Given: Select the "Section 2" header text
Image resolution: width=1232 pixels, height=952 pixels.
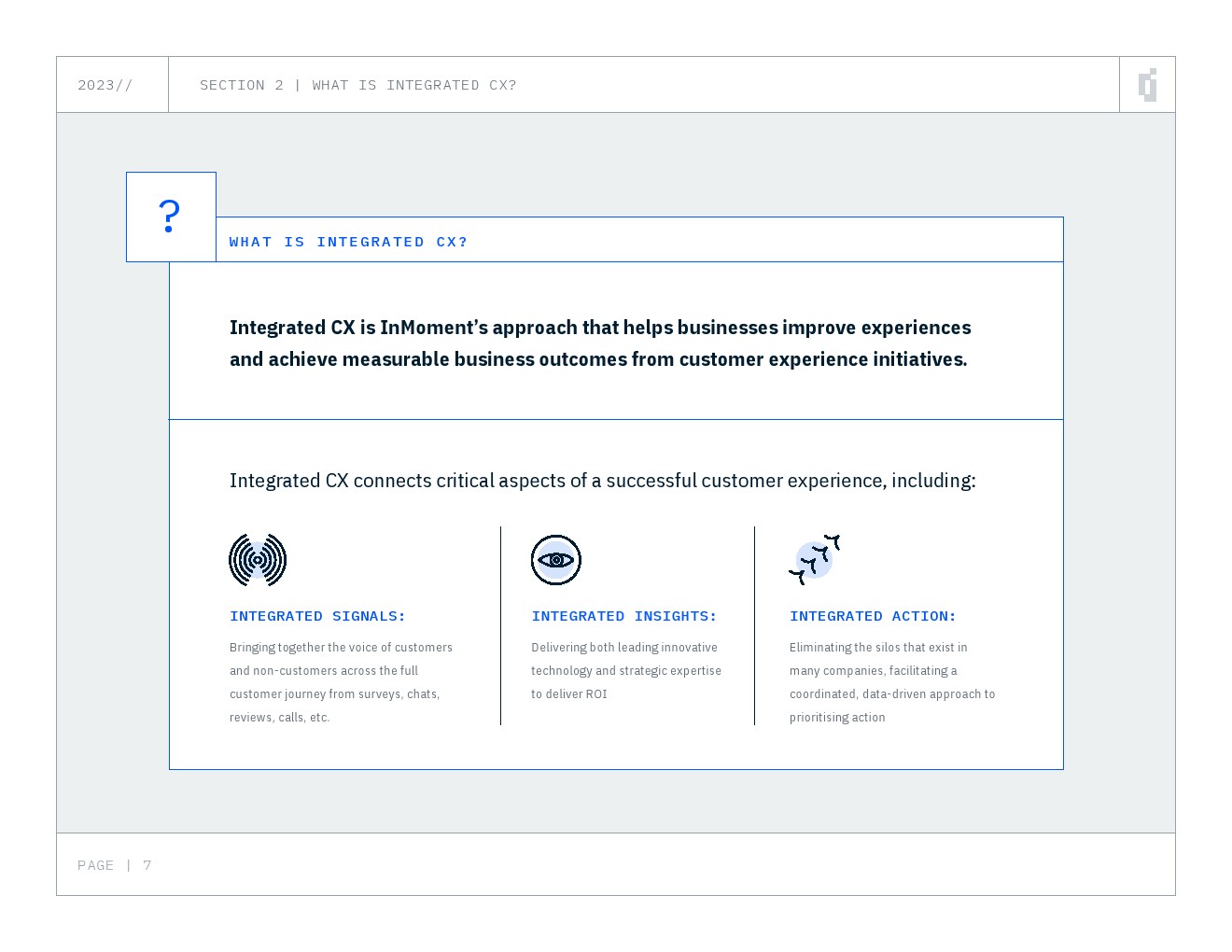Looking at the screenshot, I should pyautogui.click(x=357, y=85).
